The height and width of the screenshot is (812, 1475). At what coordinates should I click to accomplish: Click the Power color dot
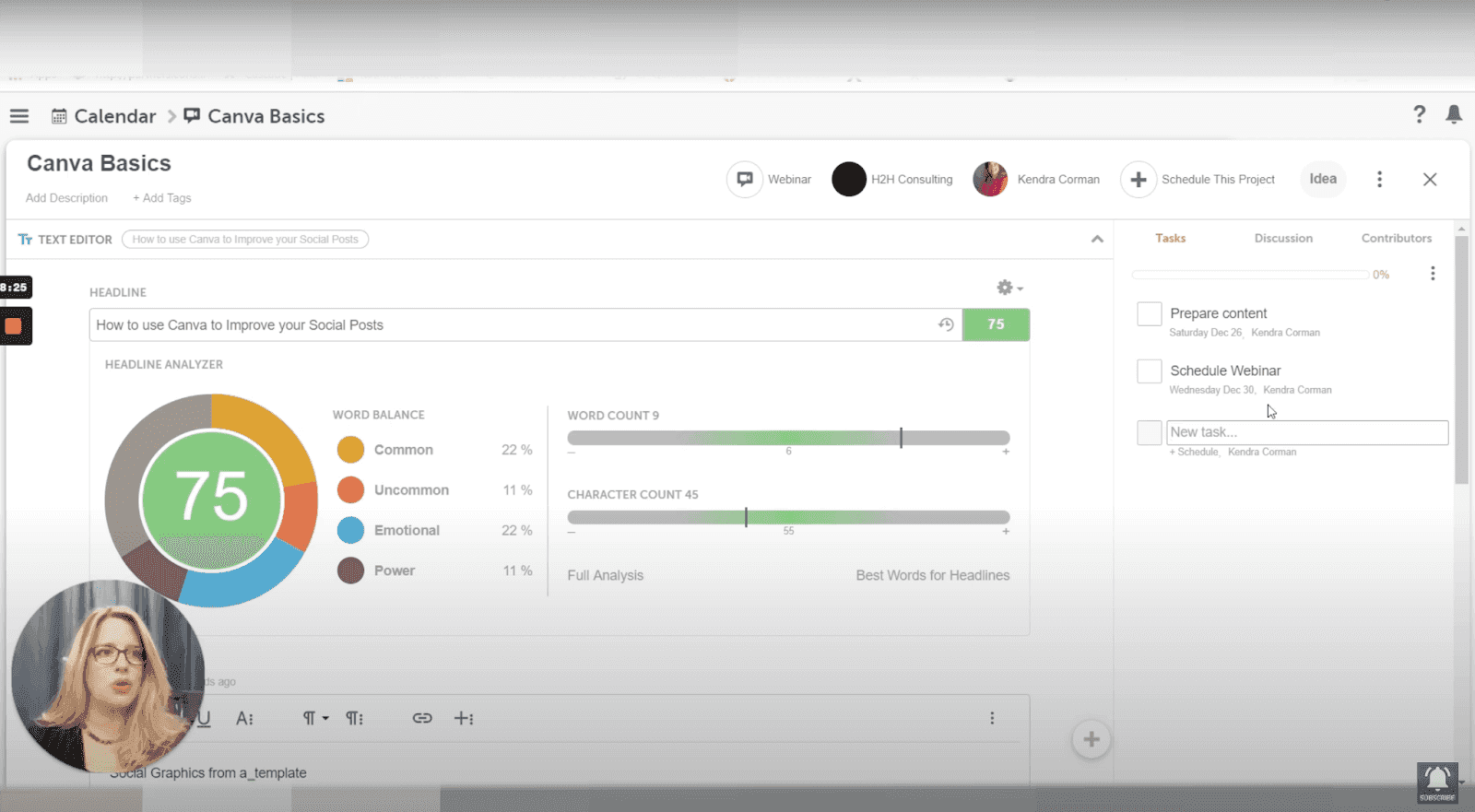(350, 571)
